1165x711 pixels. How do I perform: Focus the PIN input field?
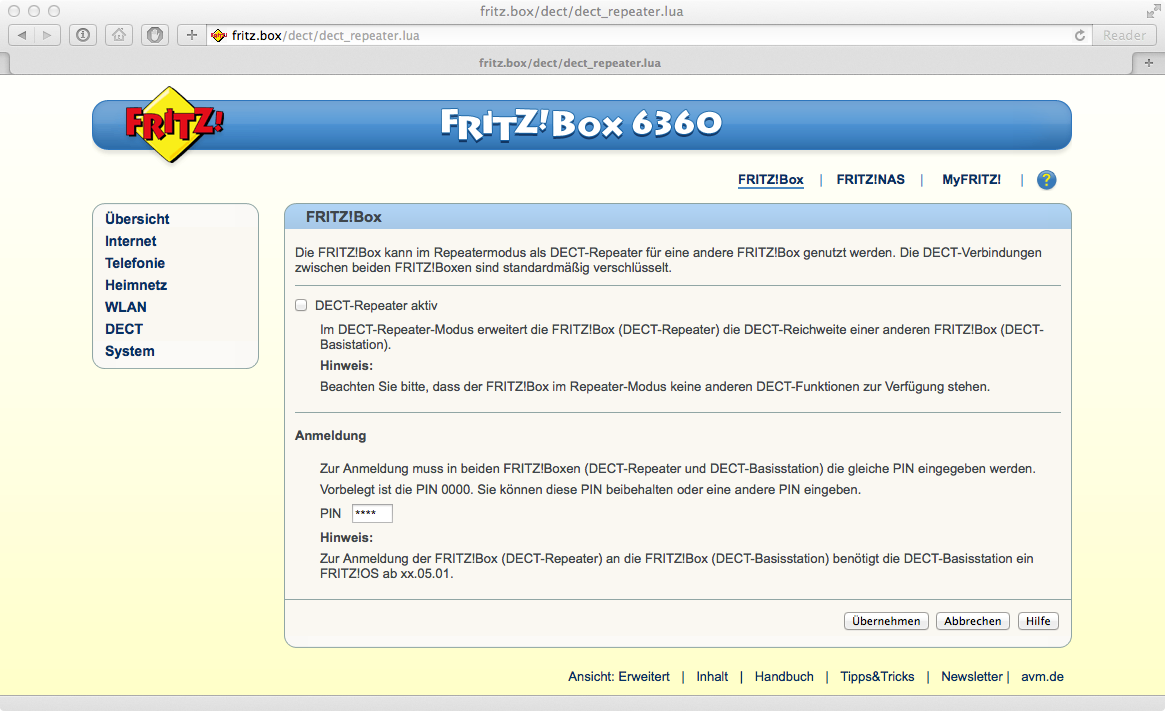click(372, 513)
